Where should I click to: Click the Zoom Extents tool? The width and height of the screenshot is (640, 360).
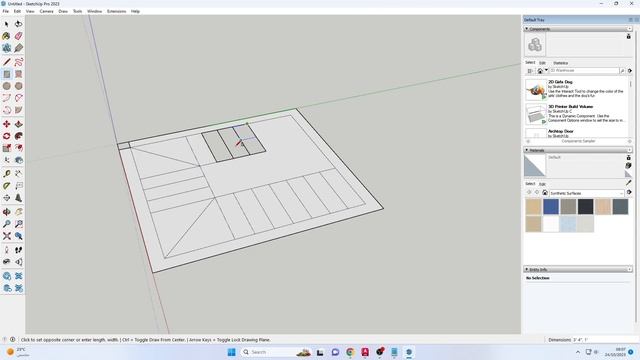(x=7, y=236)
